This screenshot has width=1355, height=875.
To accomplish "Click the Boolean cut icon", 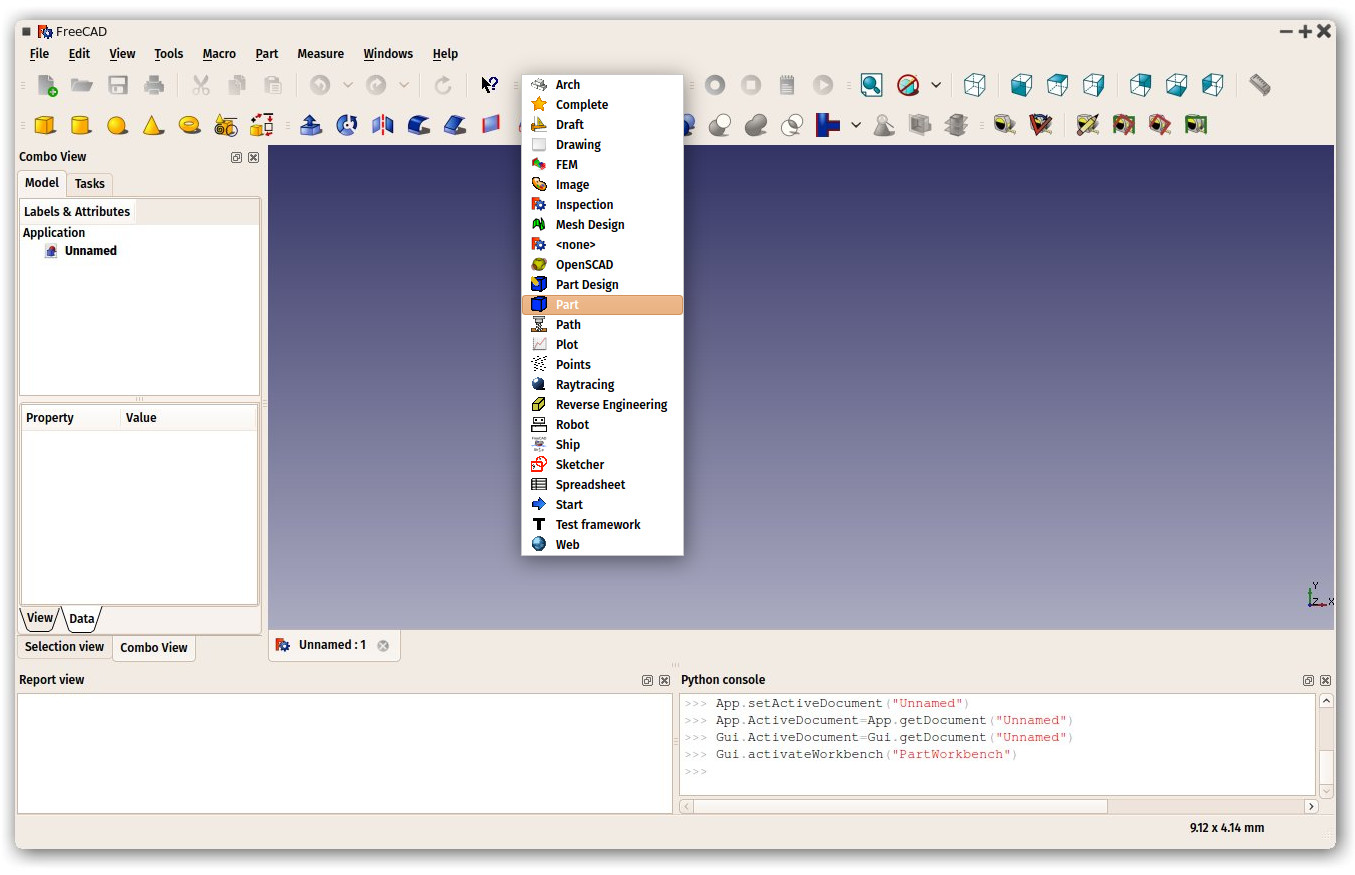I will (719, 125).
